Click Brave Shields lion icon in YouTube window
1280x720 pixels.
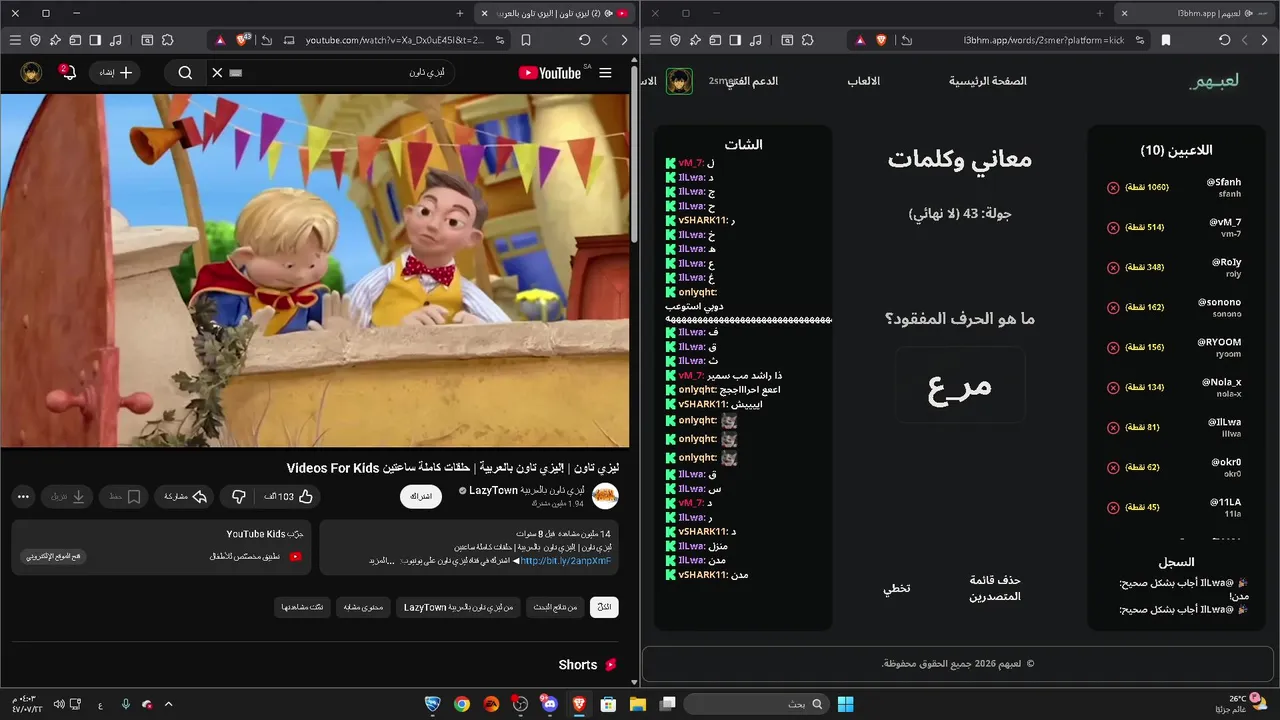pos(242,40)
